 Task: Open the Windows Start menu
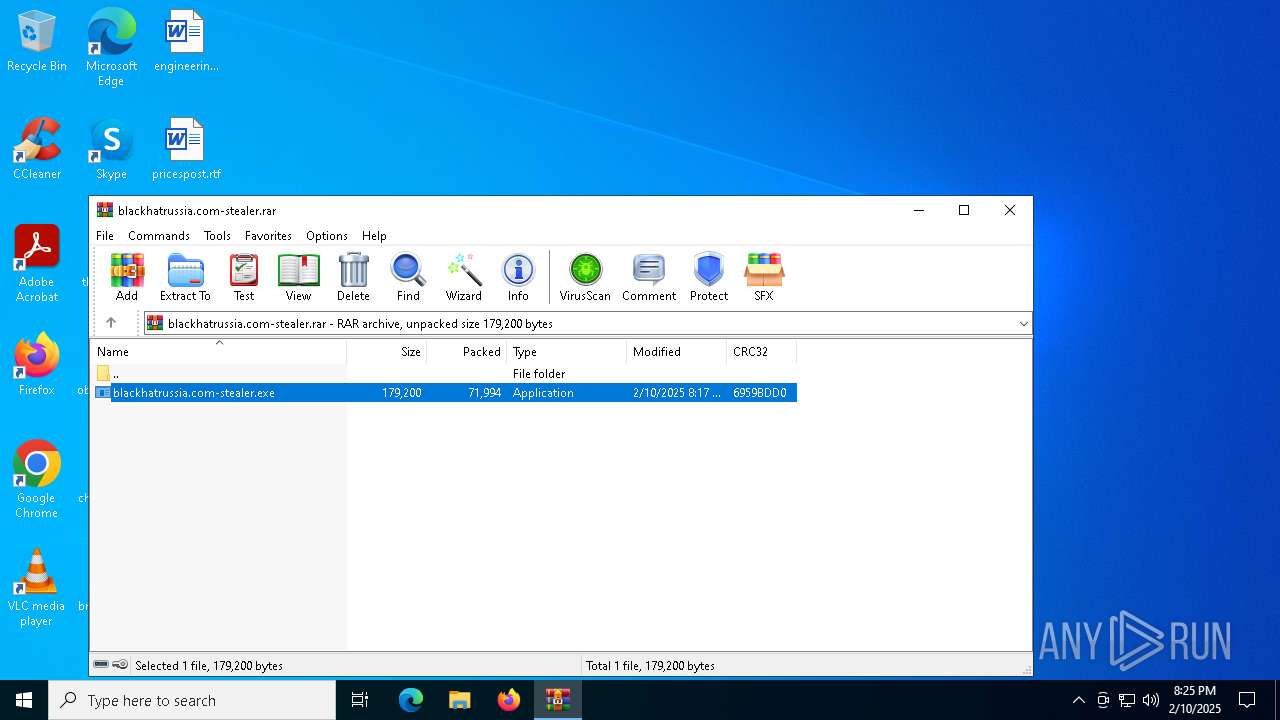click(24, 700)
